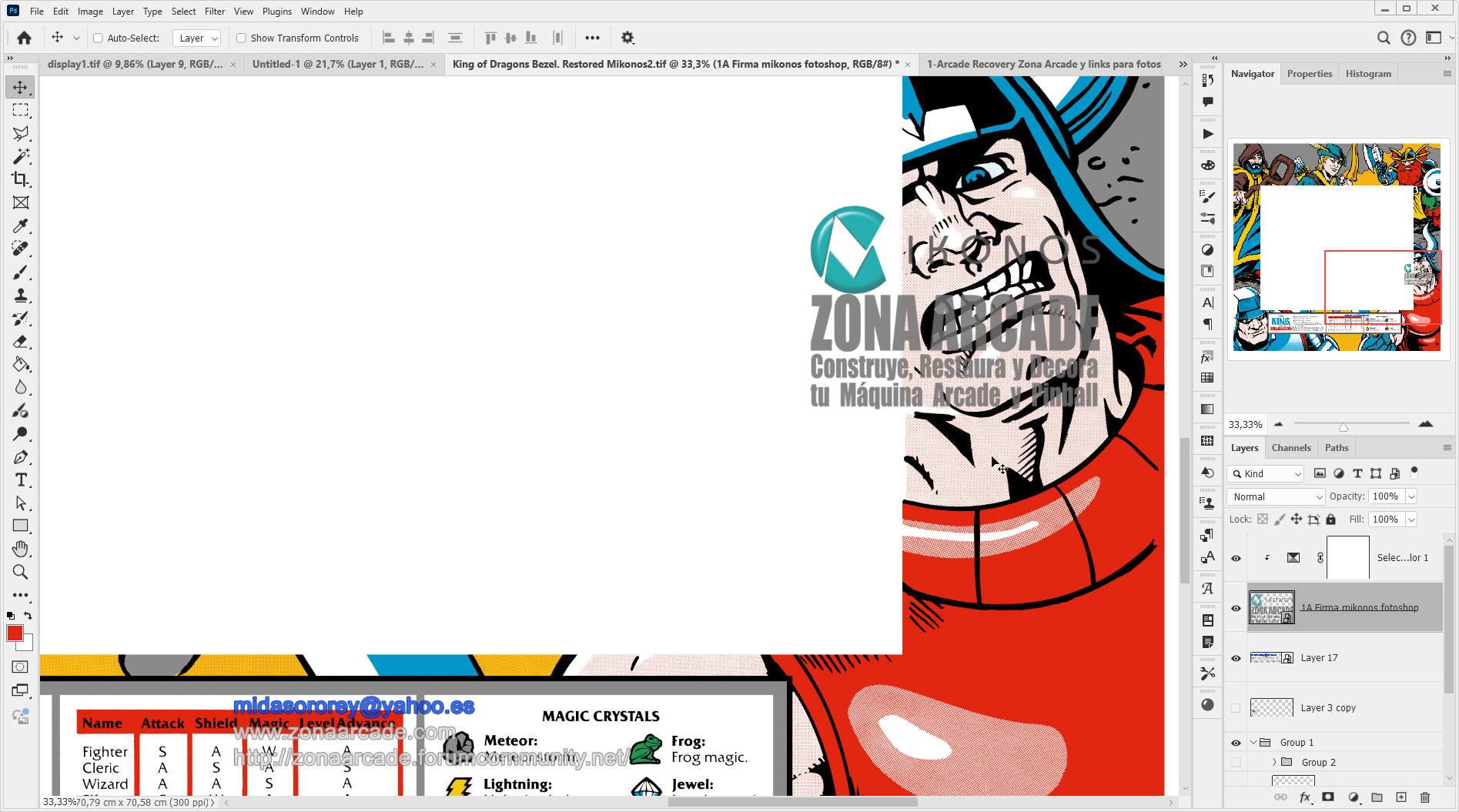Select the Crop tool
The image size is (1459, 812).
pos(21,179)
